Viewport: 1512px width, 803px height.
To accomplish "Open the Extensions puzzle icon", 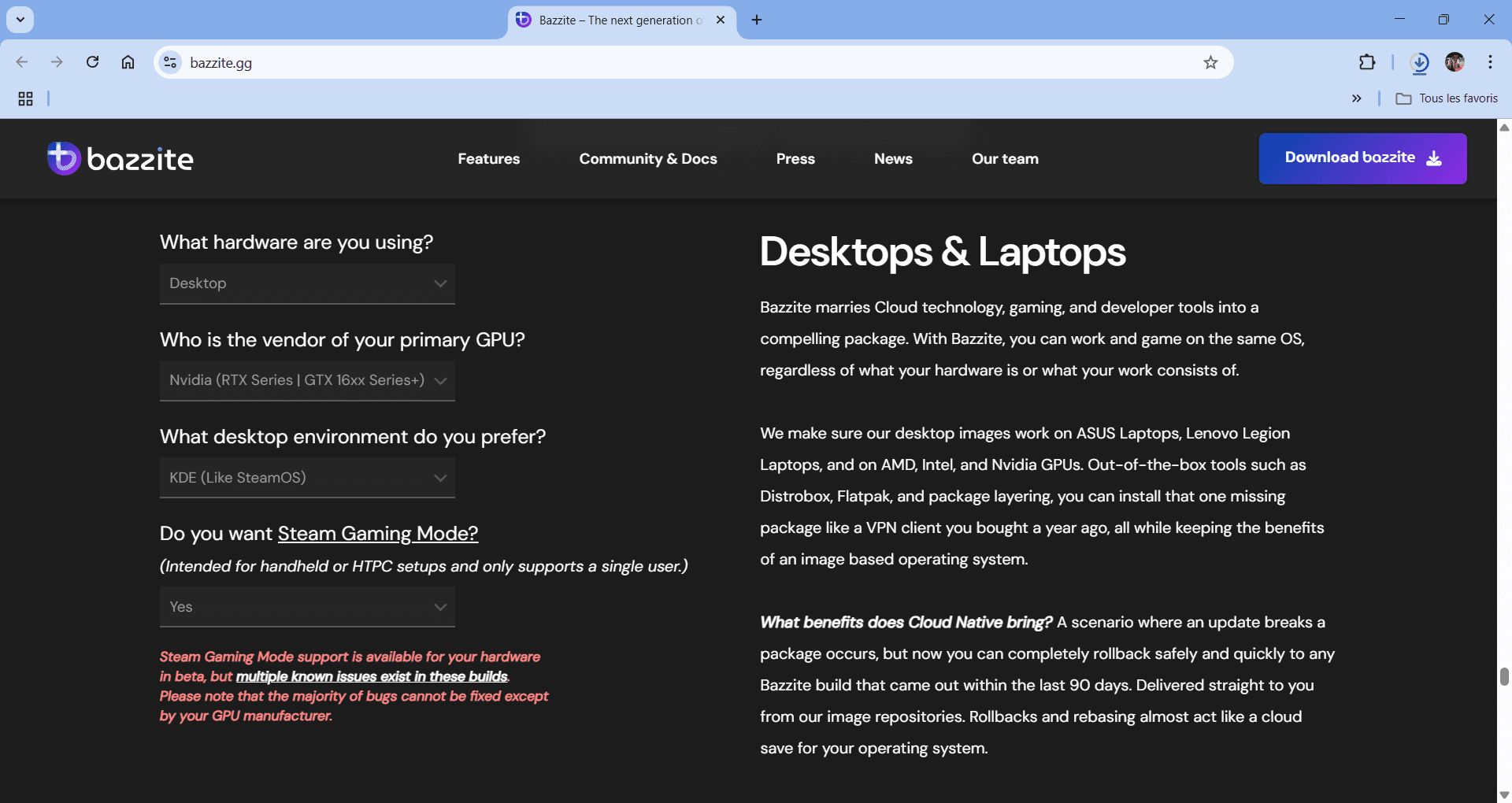I will (x=1367, y=62).
